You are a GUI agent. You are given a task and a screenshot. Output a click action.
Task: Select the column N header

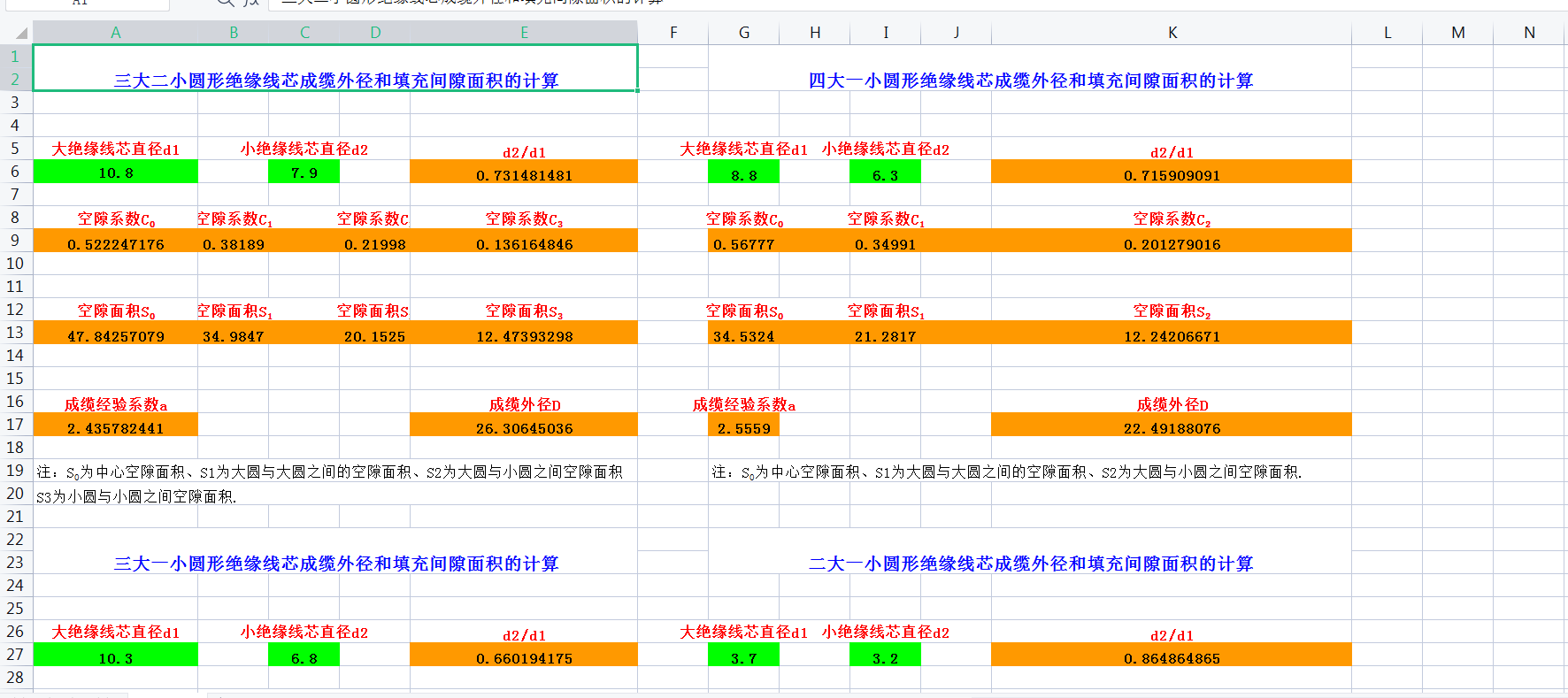pyautogui.click(x=1529, y=33)
